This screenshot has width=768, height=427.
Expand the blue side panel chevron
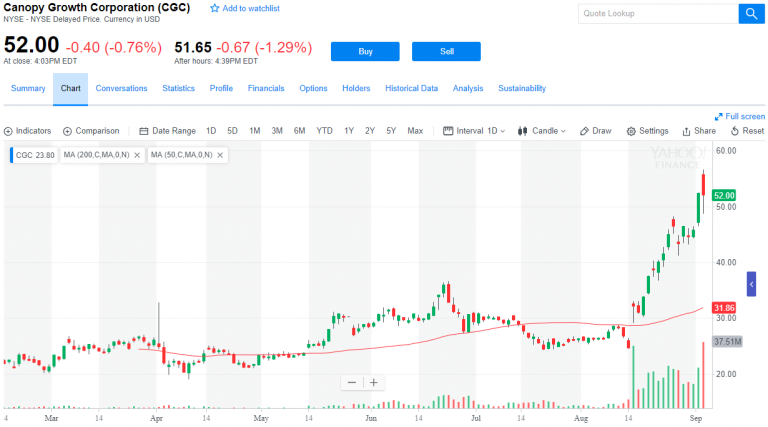[x=751, y=284]
